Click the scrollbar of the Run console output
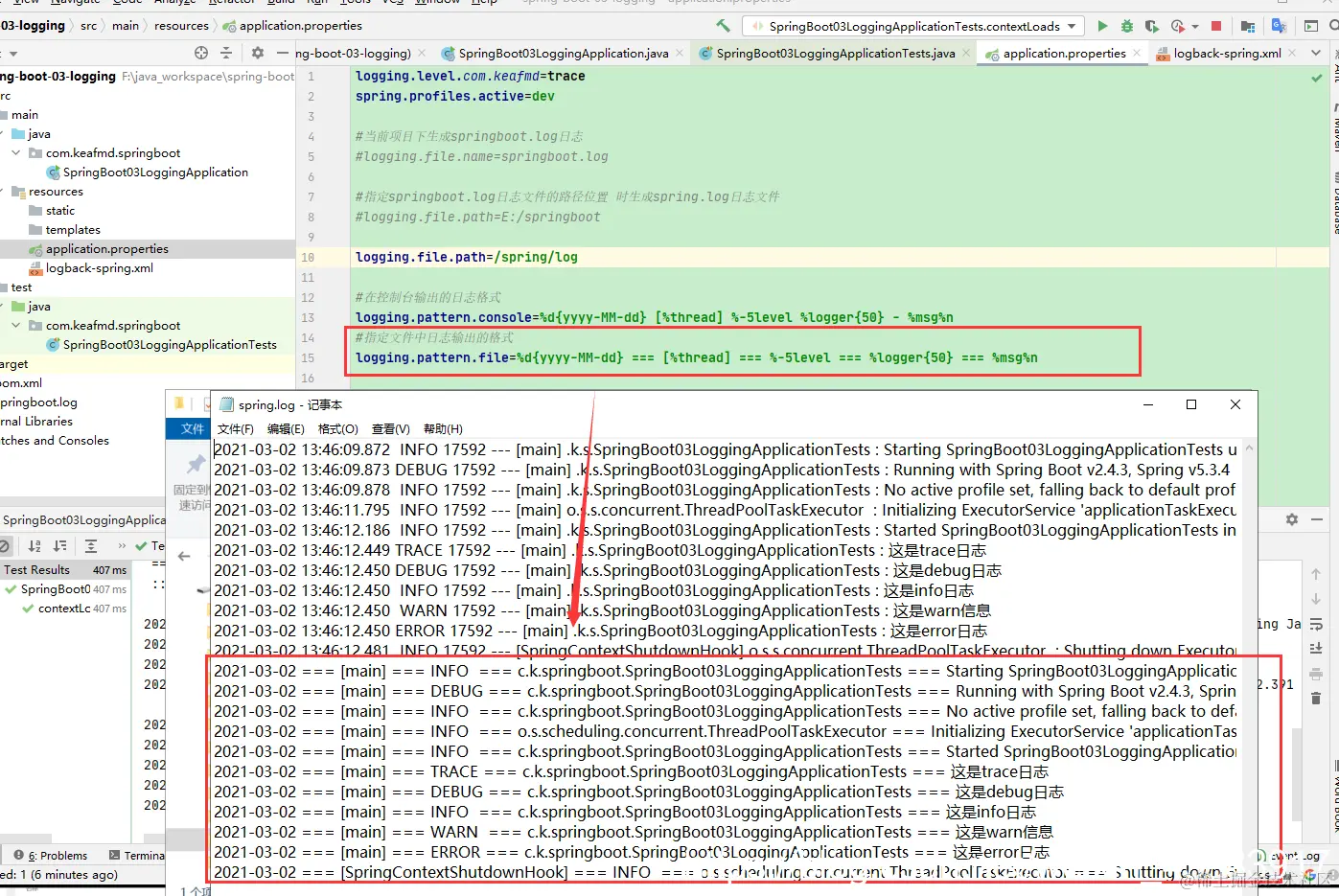This screenshot has height=896, width=1339. 1296,776
